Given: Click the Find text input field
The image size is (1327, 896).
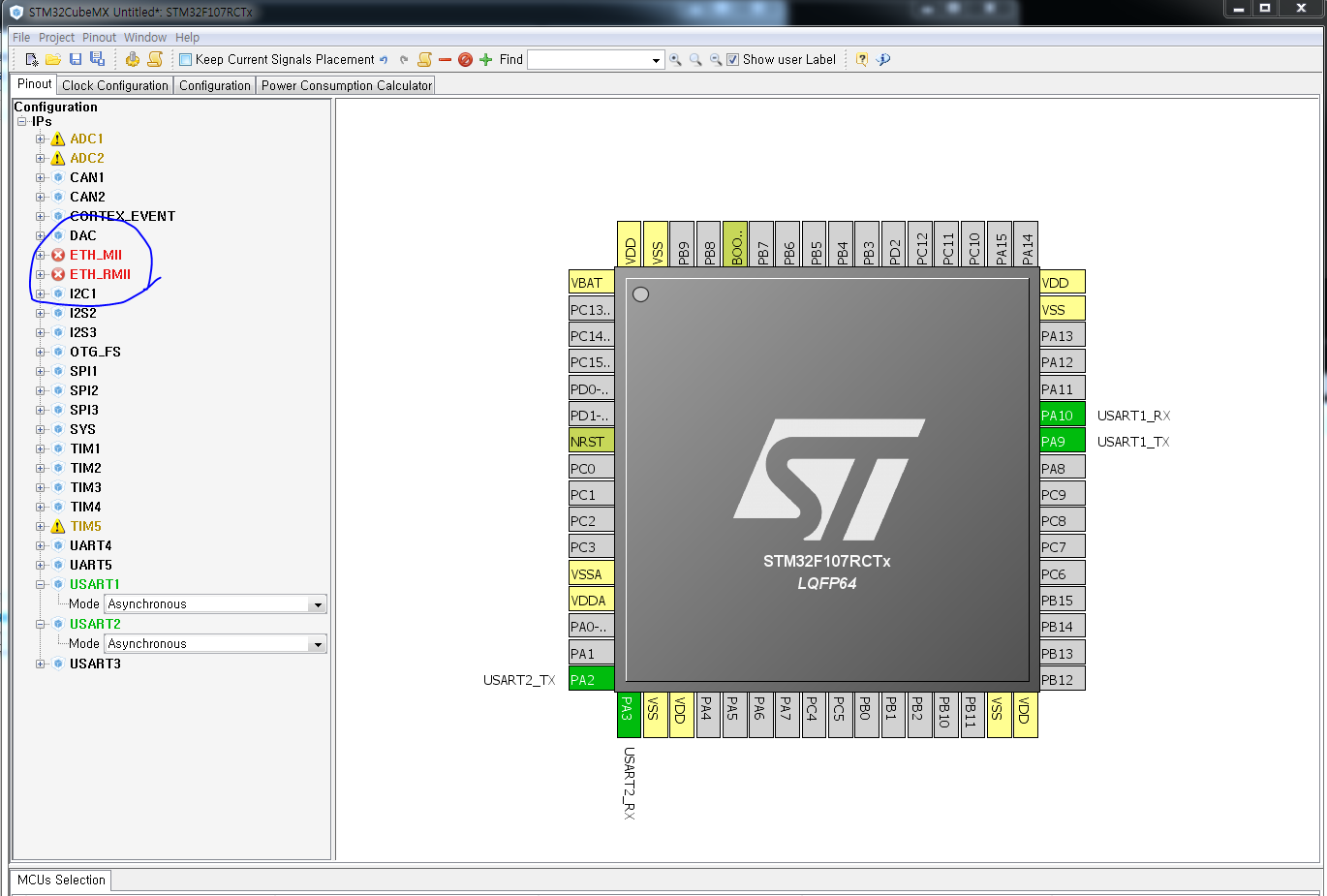Looking at the screenshot, I should (x=588, y=60).
